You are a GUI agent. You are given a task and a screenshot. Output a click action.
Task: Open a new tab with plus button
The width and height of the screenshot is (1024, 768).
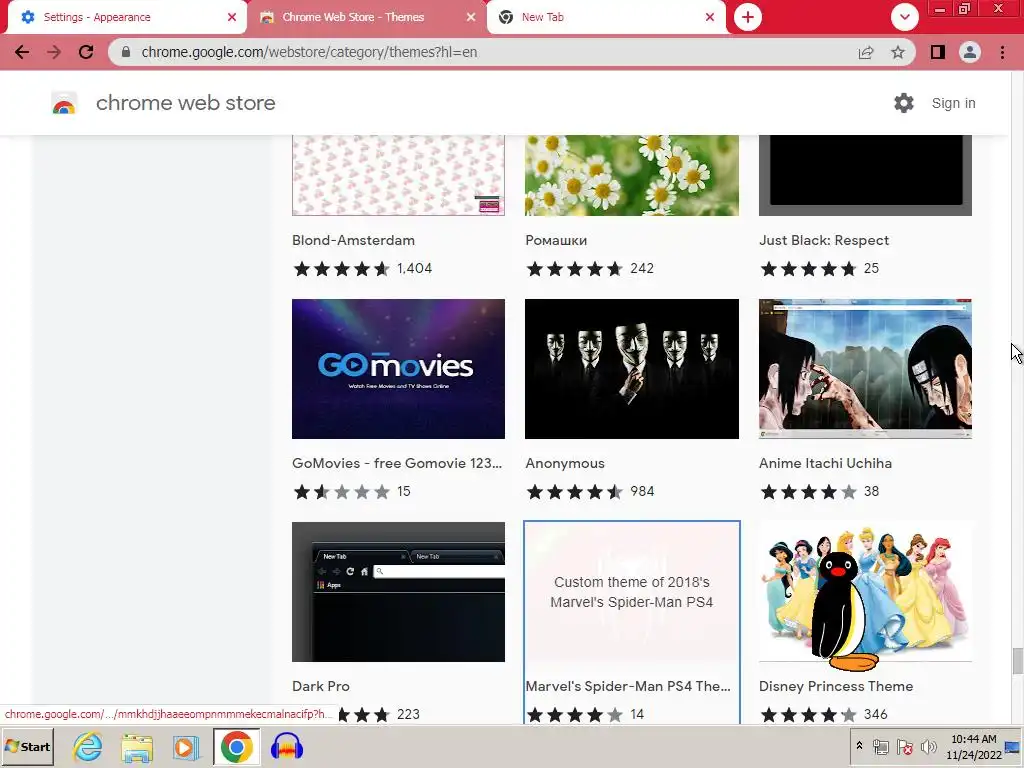(748, 17)
